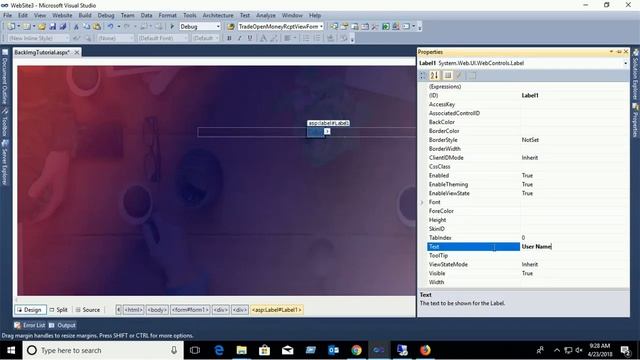640x360 pixels.
Task: Click Solution Explorer icon in toolbar
Action: tap(334, 27)
